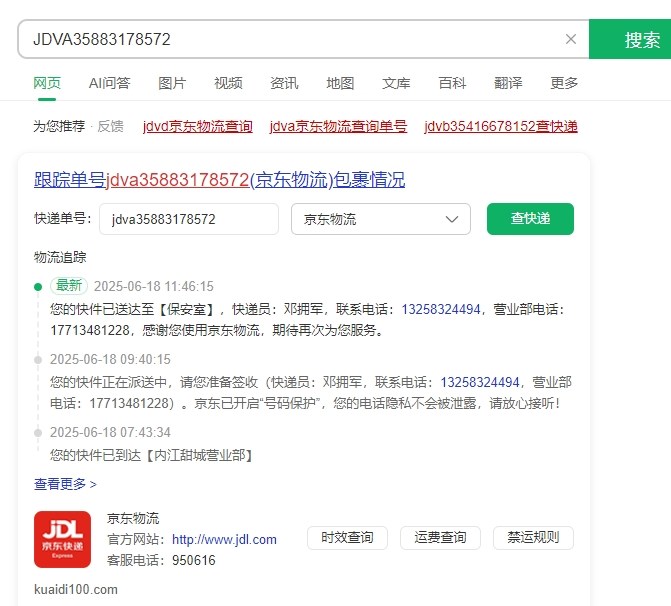Click the 运费查询 button
Screen dimensions: 671x606
click(x=440, y=538)
